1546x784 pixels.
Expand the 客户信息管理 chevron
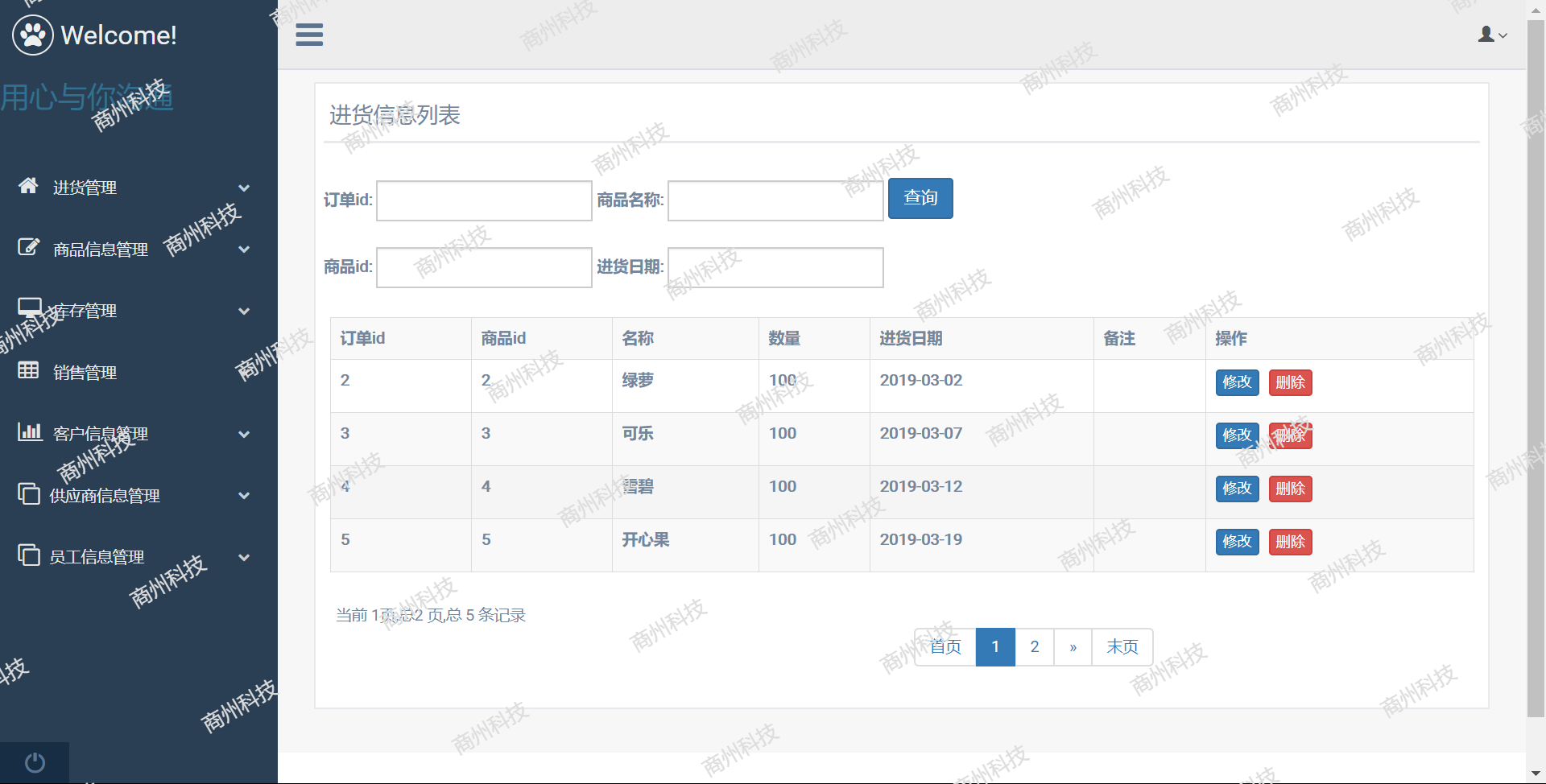pos(244,435)
